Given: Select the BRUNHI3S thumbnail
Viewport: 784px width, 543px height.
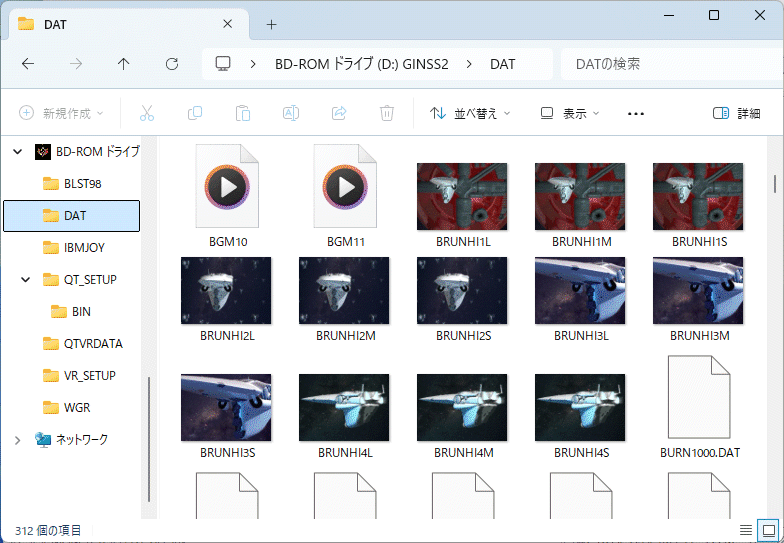Looking at the screenshot, I should point(226,408).
